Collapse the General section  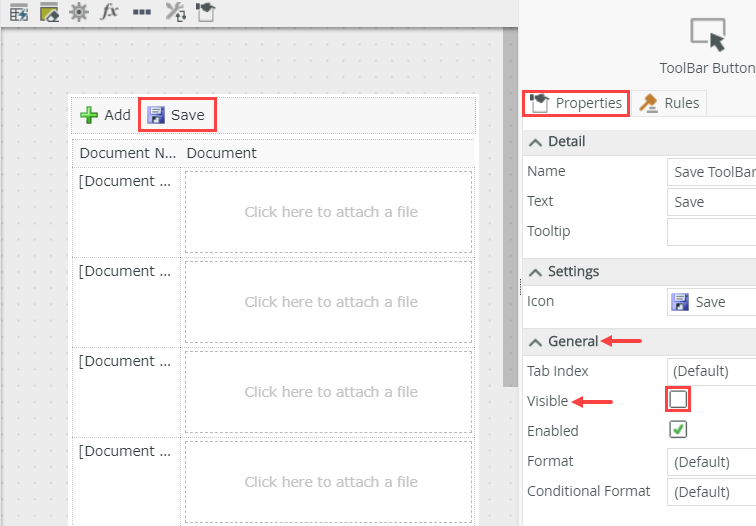(x=535, y=342)
